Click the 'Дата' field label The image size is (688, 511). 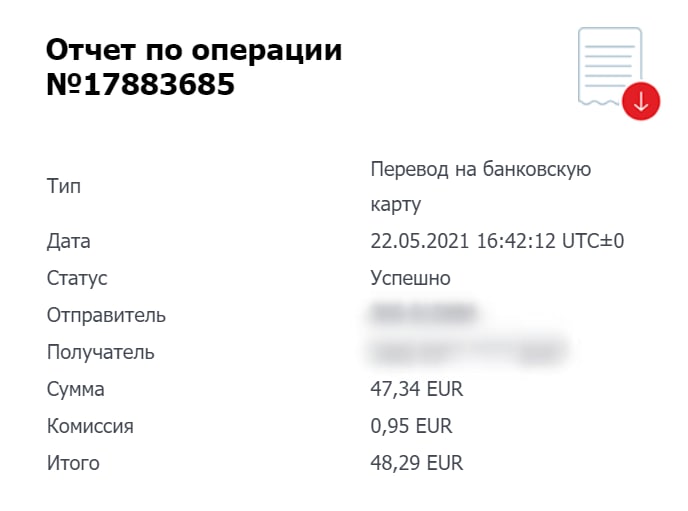click(68, 241)
